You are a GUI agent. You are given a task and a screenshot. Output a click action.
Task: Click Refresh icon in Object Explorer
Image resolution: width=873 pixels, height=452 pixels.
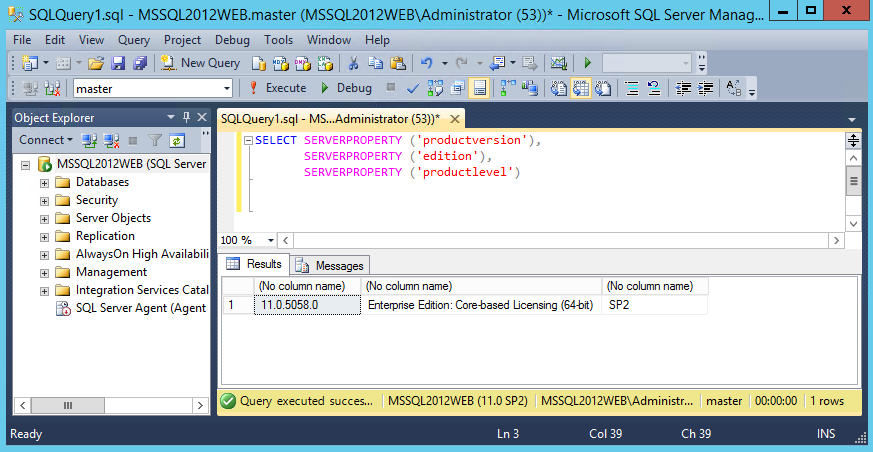pos(177,140)
